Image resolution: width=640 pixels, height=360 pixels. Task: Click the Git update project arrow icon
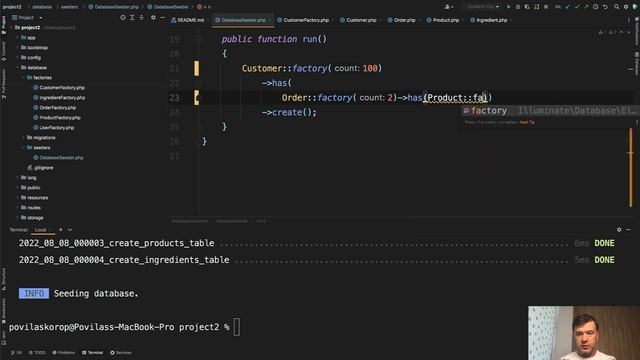(567, 7)
